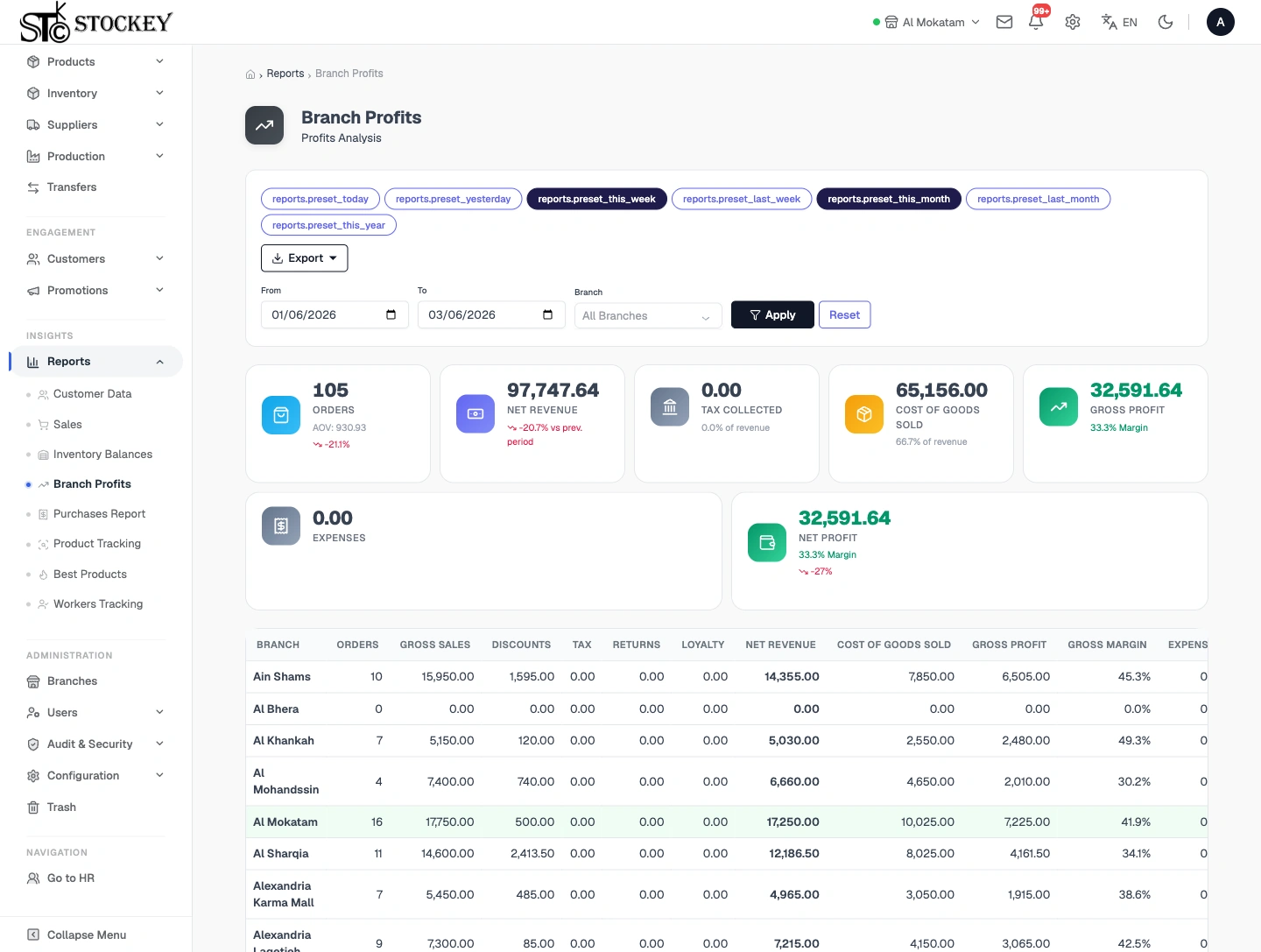Open Workers Tracking report
This screenshot has width=1261, height=952.
click(x=97, y=604)
